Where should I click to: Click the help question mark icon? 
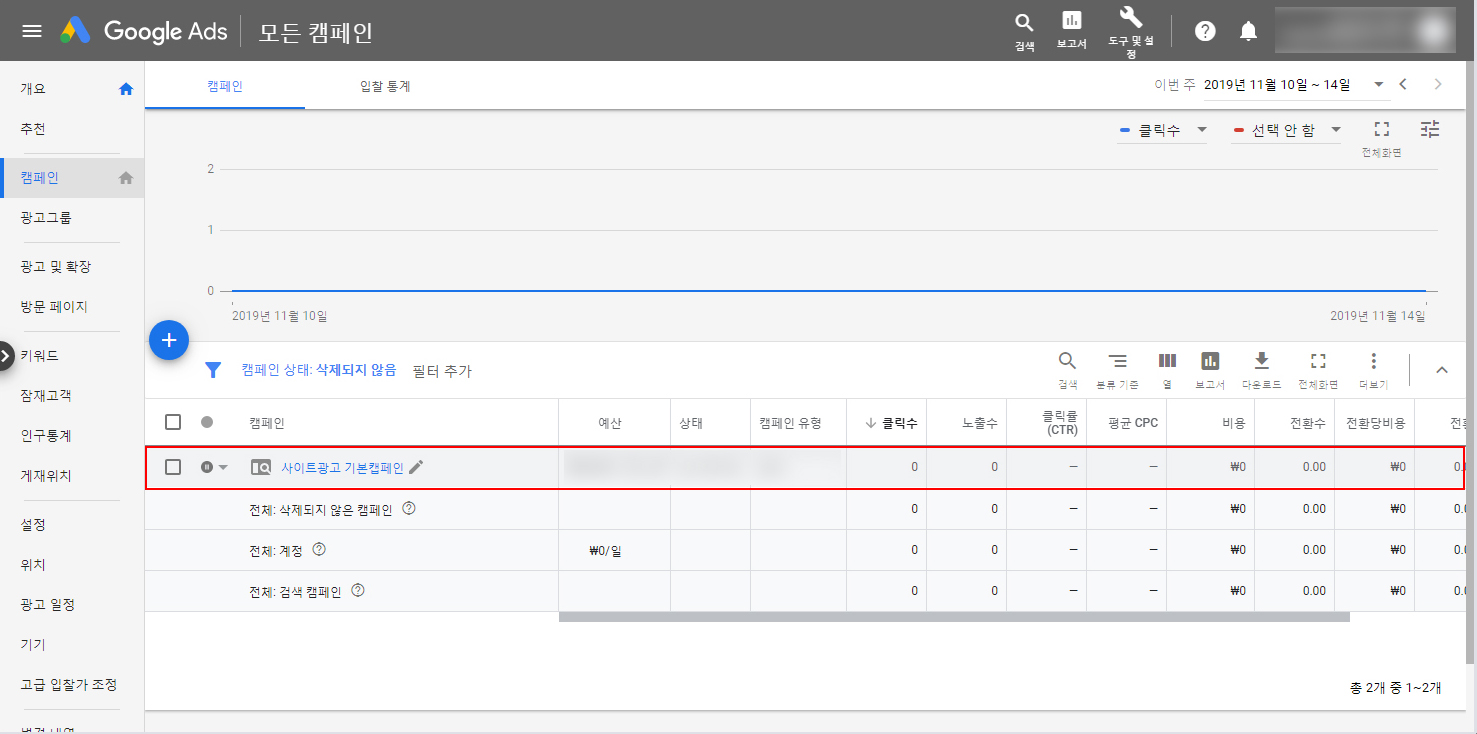[1205, 31]
